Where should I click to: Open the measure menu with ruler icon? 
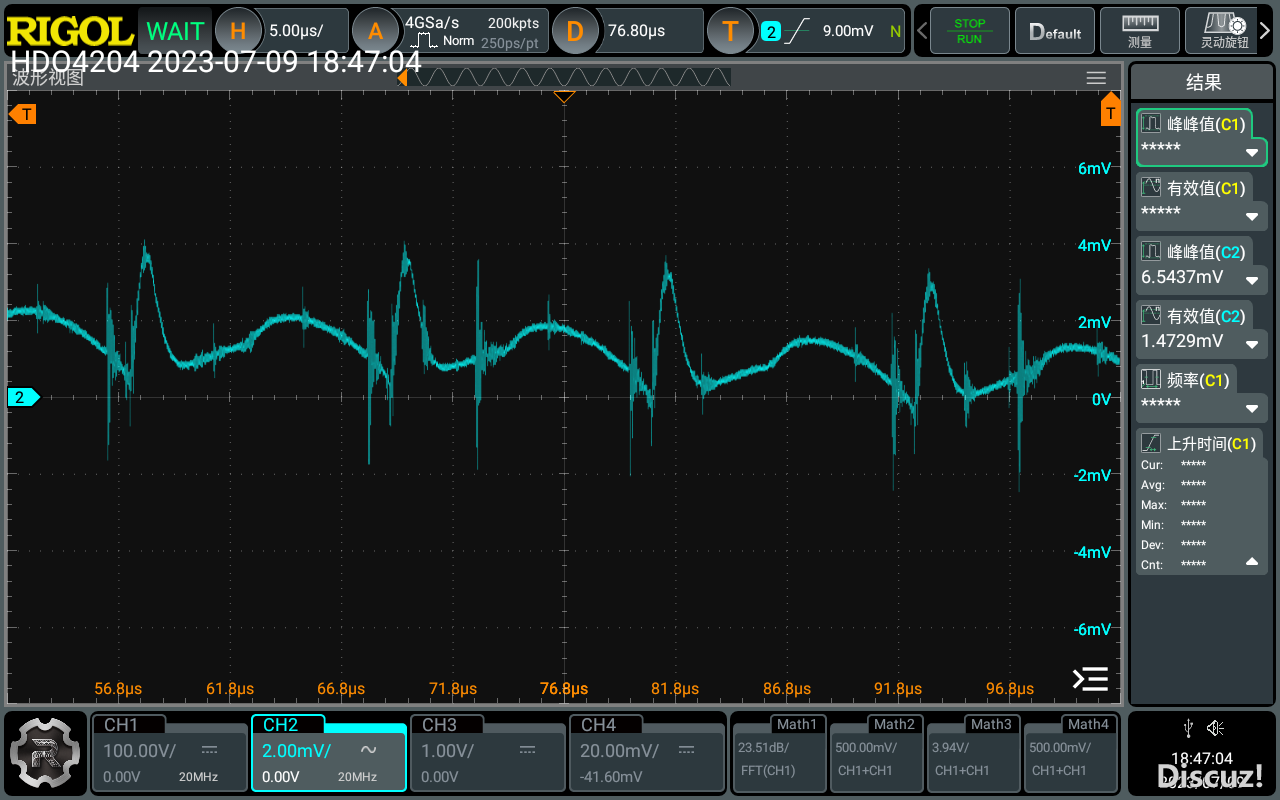click(x=1139, y=31)
